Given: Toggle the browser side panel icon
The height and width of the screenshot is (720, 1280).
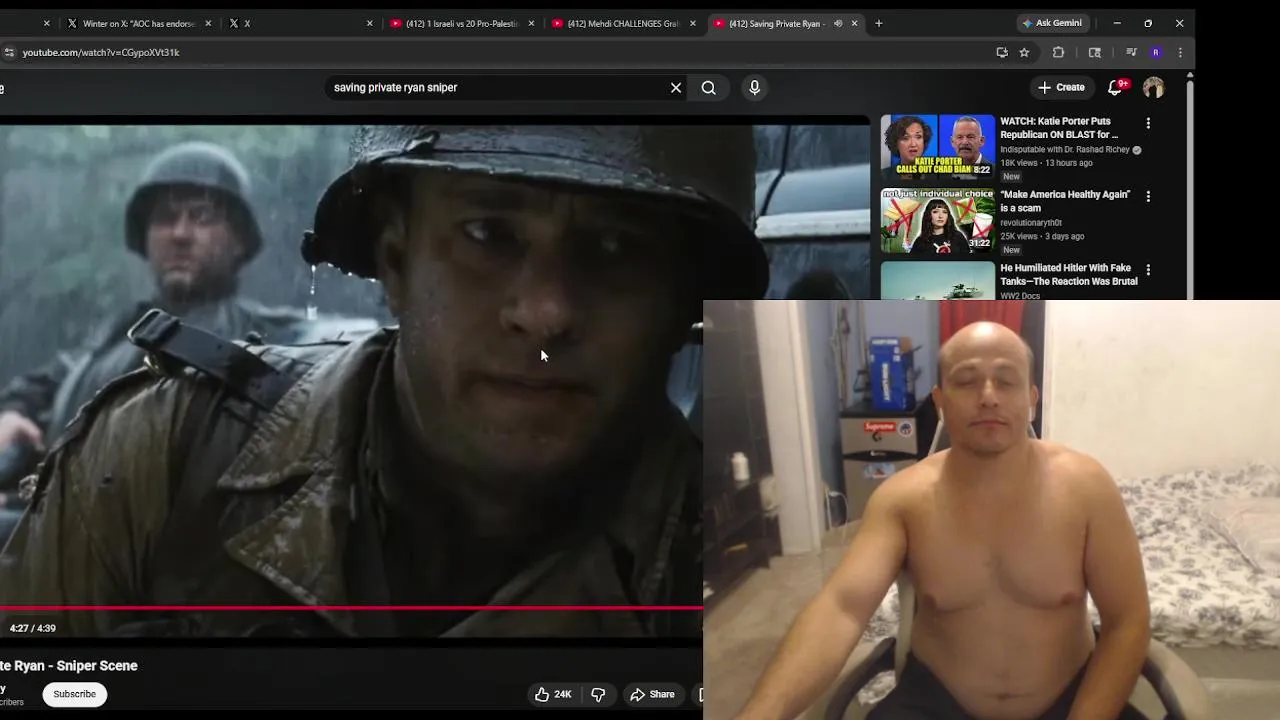Looking at the screenshot, I should (1095, 52).
